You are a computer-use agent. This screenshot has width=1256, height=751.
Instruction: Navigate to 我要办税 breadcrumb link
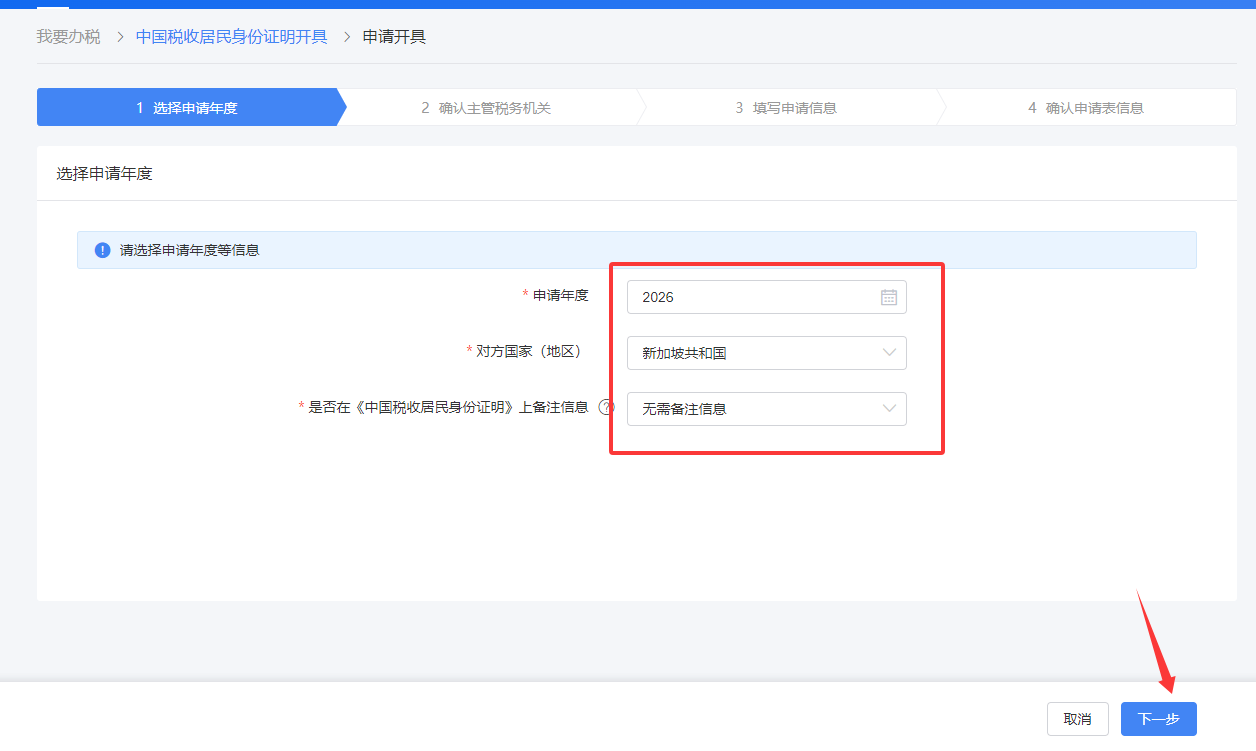68,37
